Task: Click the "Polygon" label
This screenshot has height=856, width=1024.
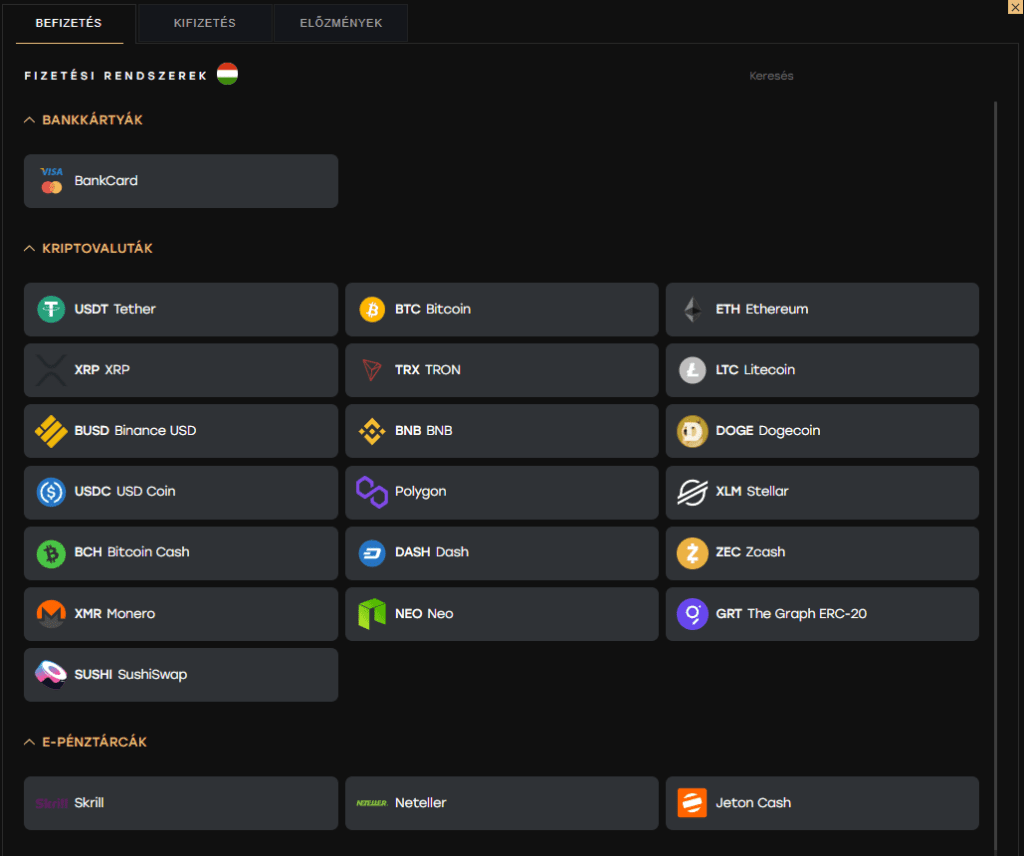Action: coord(421,492)
